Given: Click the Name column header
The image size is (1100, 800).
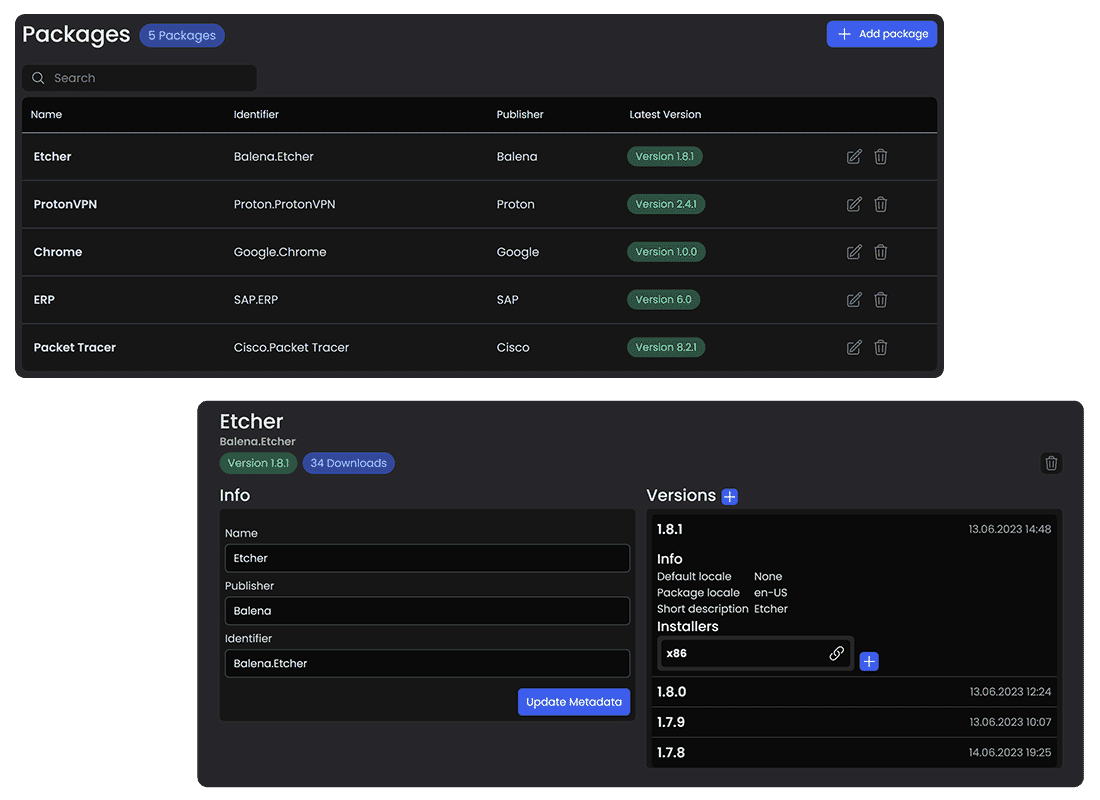Looking at the screenshot, I should (x=46, y=115).
